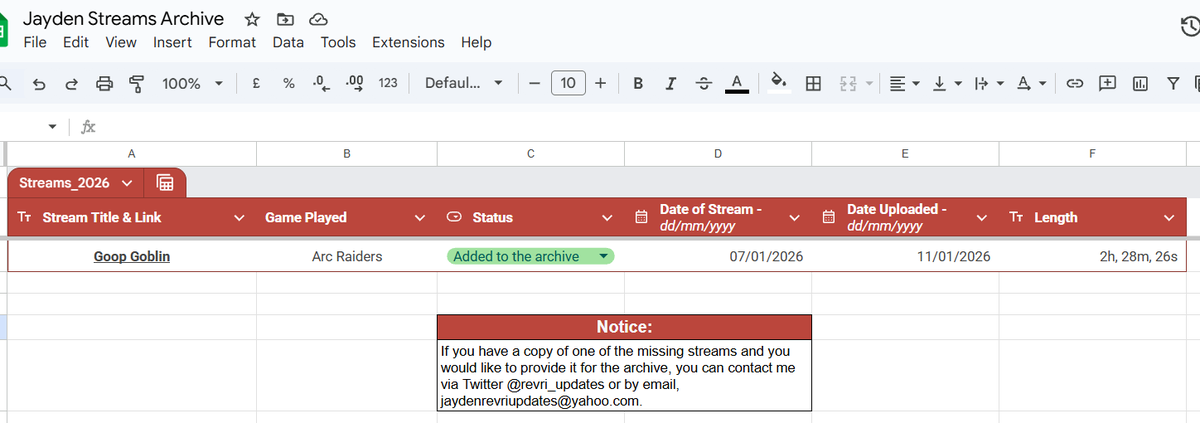Click the font size field showing 10
Viewport: 1200px width, 423px height.
point(568,84)
